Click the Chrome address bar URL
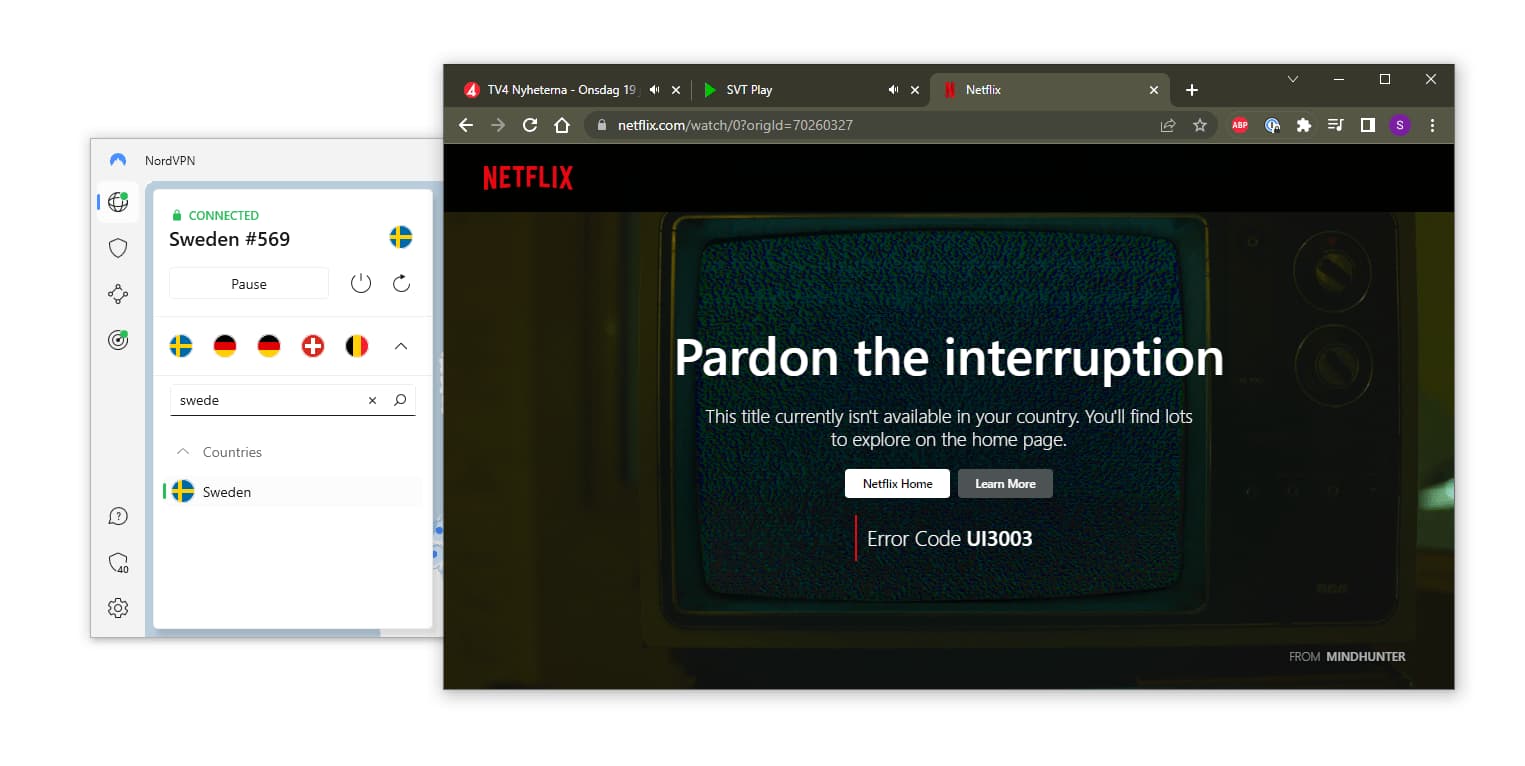Screen dimensions: 1525x766 coord(735,125)
